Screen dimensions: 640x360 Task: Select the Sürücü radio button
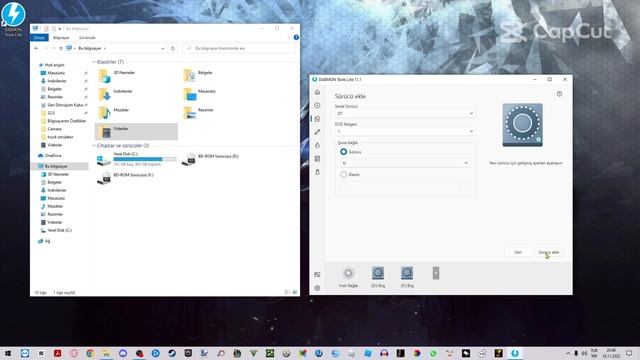tap(344, 152)
